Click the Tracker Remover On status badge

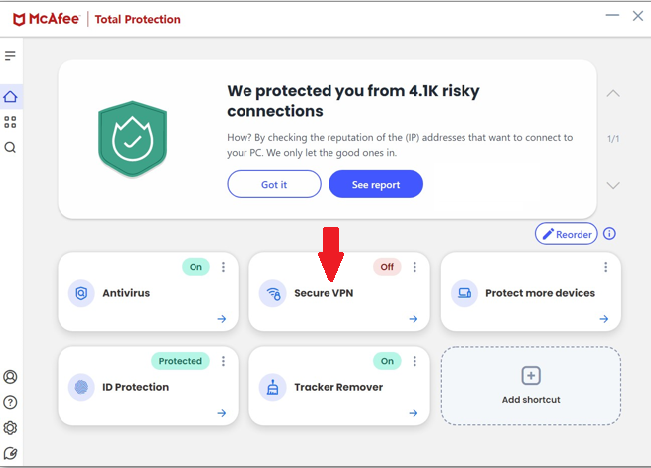(x=387, y=361)
